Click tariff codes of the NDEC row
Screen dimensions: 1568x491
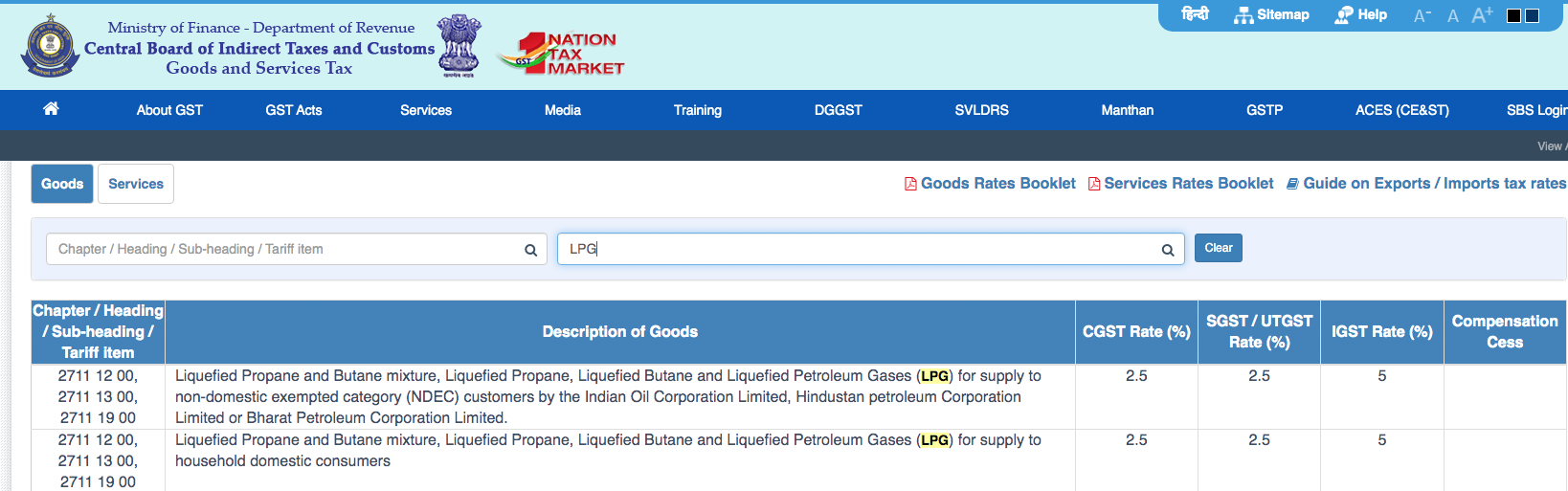(x=98, y=397)
